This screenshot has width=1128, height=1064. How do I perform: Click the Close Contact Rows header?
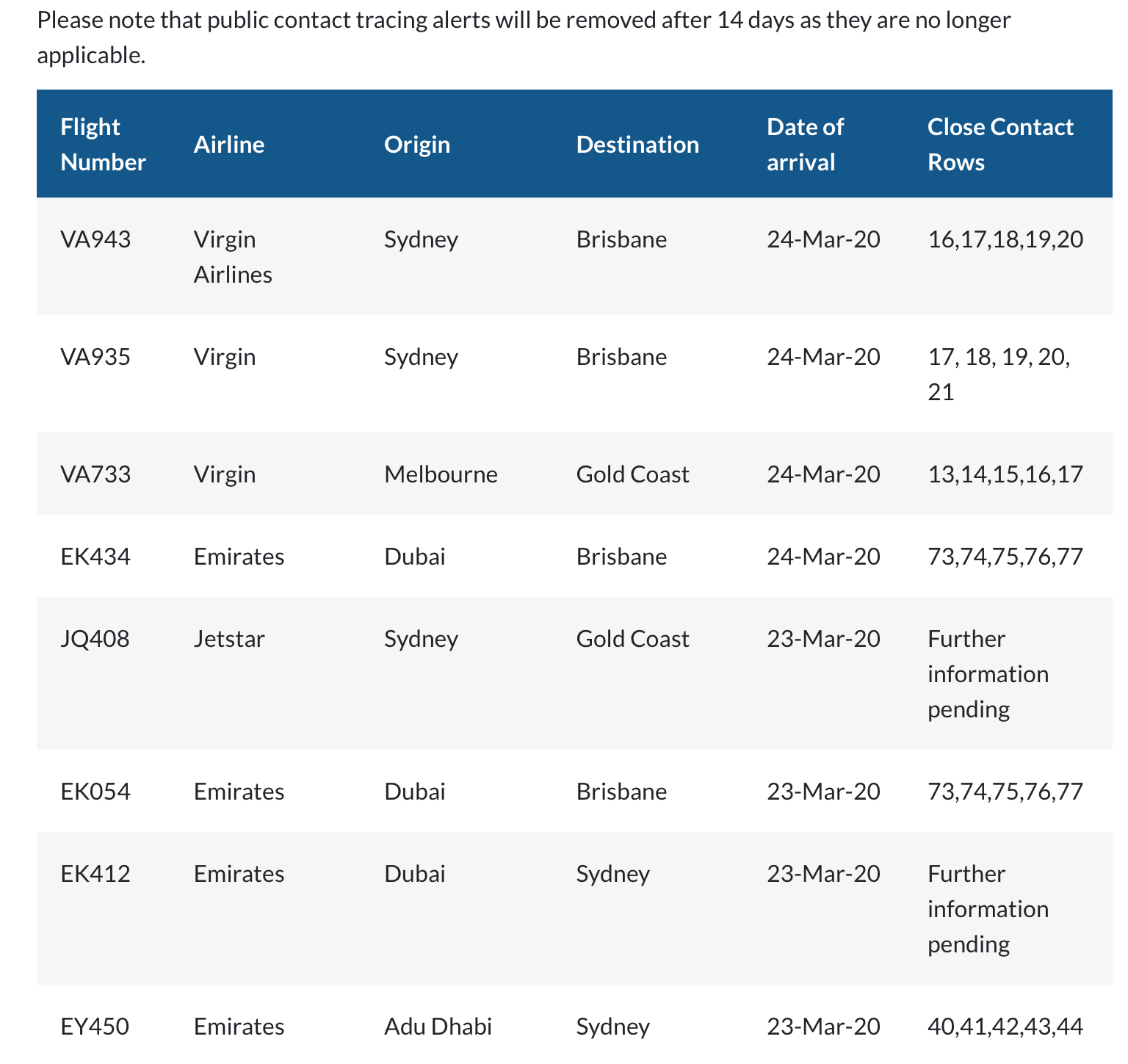pos(1000,145)
